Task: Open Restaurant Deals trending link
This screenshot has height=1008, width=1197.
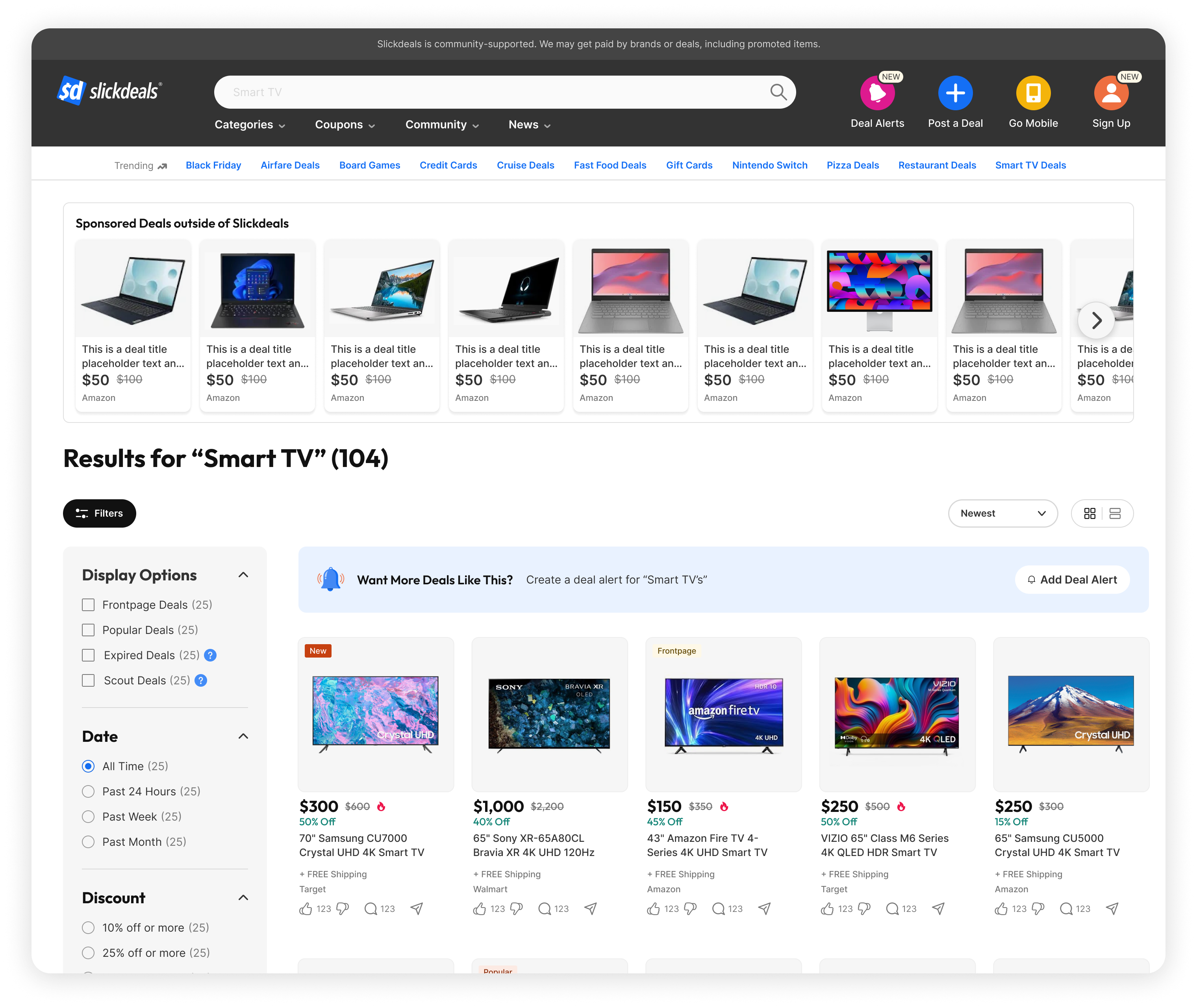Action: click(936, 165)
